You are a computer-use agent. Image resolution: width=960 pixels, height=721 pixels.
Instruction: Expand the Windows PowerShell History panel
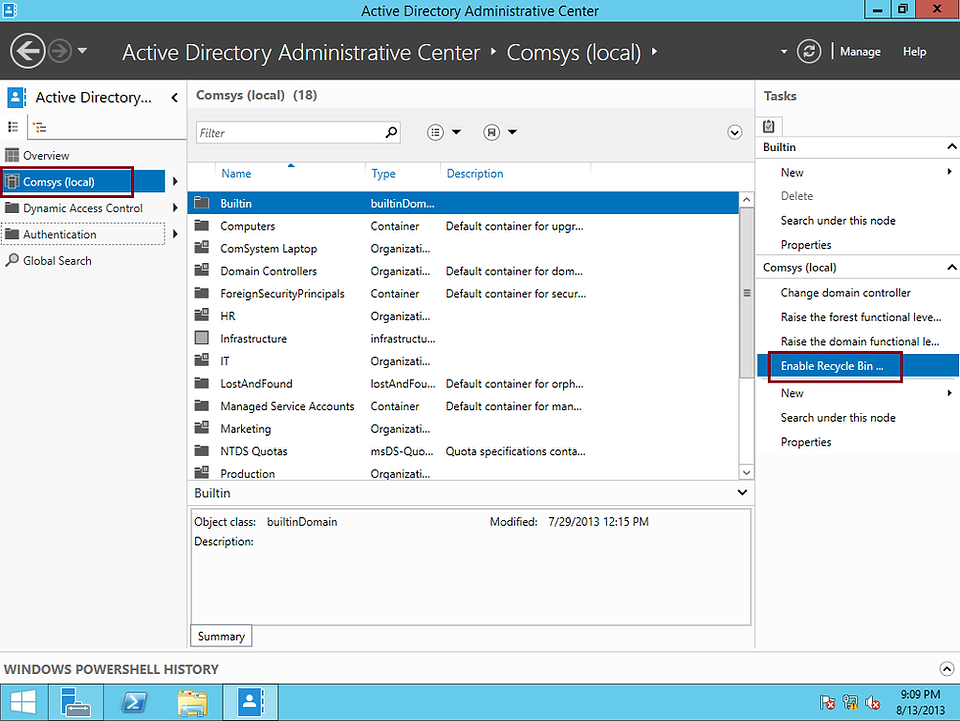click(x=947, y=668)
